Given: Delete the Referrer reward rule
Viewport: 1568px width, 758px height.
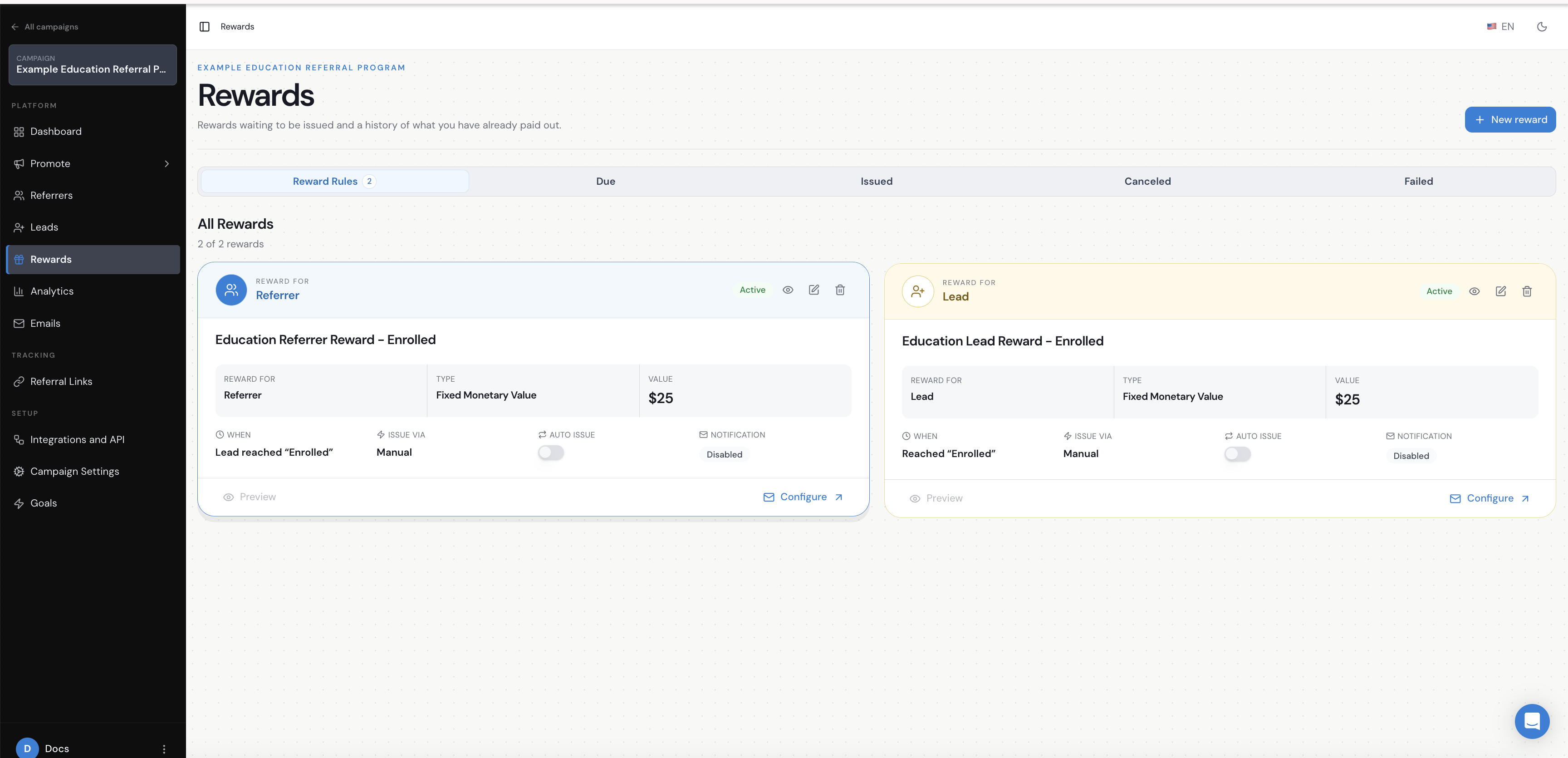Looking at the screenshot, I should (840, 290).
